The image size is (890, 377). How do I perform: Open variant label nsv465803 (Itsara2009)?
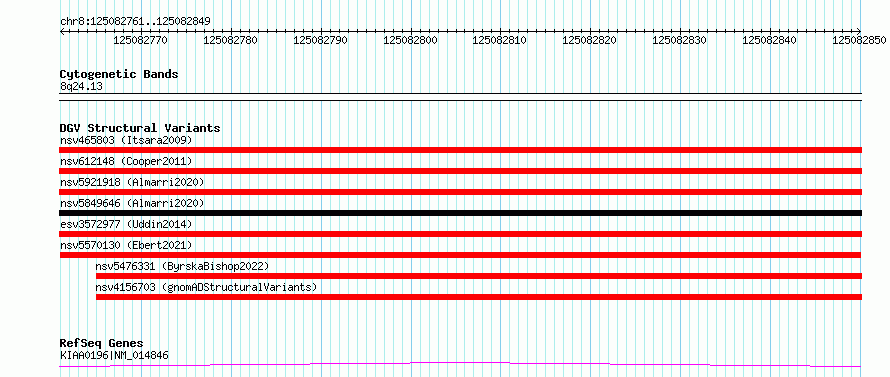[126, 140]
